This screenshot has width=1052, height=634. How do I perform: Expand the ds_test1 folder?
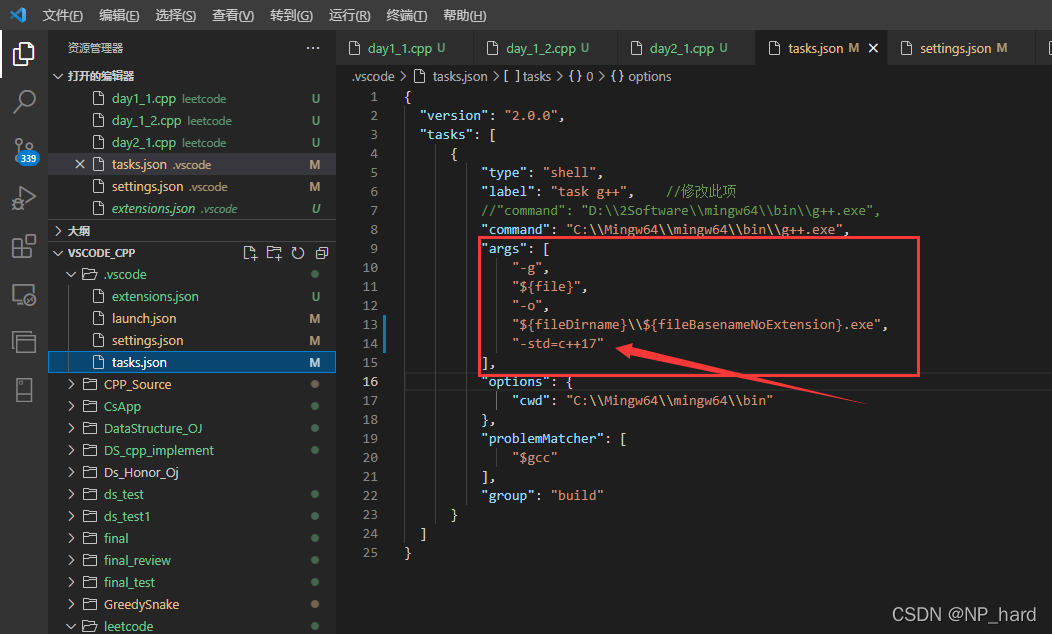pyautogui.click(x=71, y=517)
